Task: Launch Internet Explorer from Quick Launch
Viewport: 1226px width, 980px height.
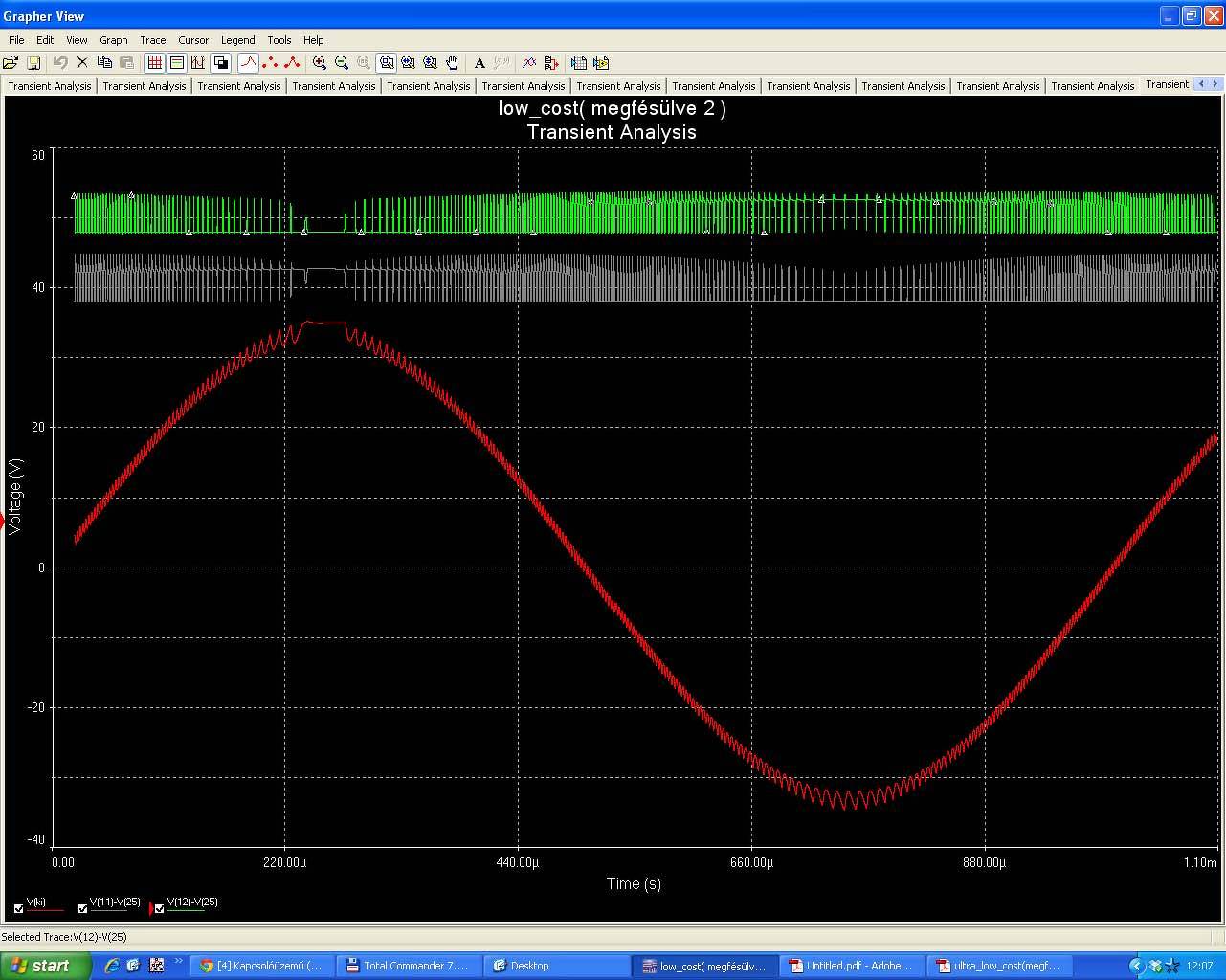Action: coord(112,966)
